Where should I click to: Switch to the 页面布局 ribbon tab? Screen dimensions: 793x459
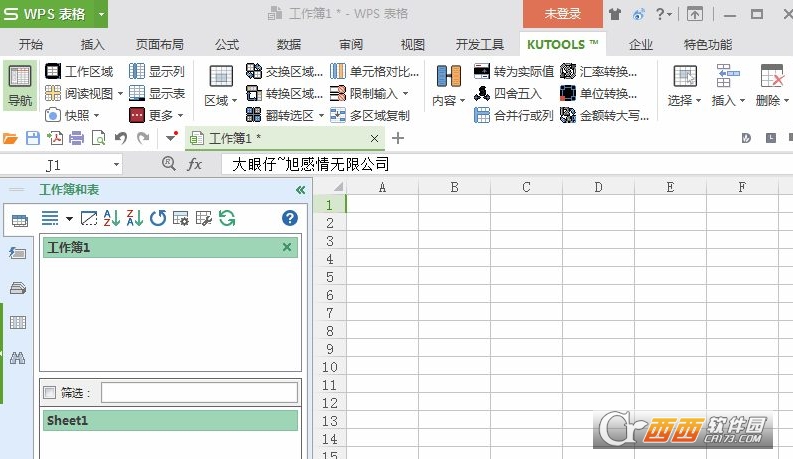[159, 44]
